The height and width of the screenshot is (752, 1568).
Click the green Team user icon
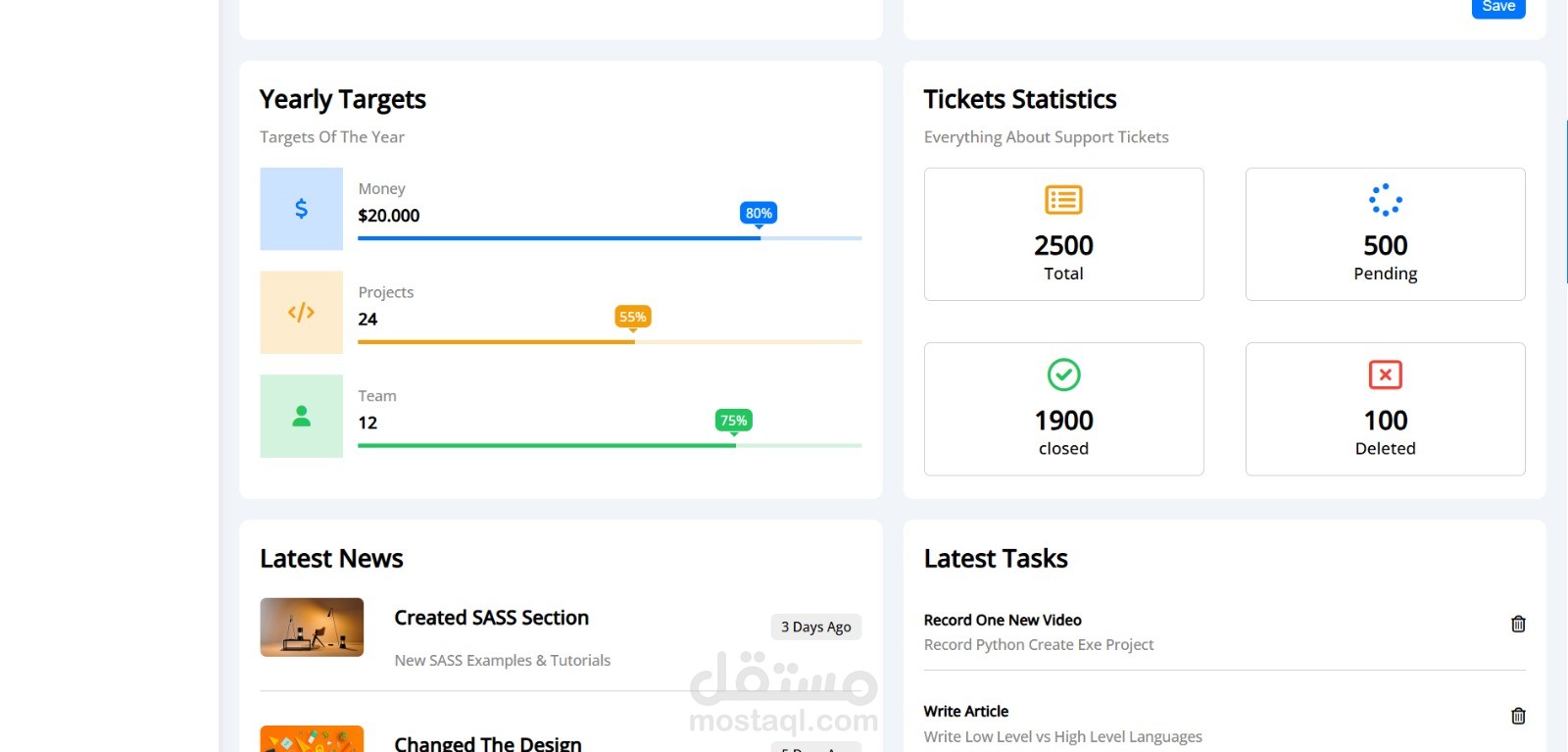(301, 417)
